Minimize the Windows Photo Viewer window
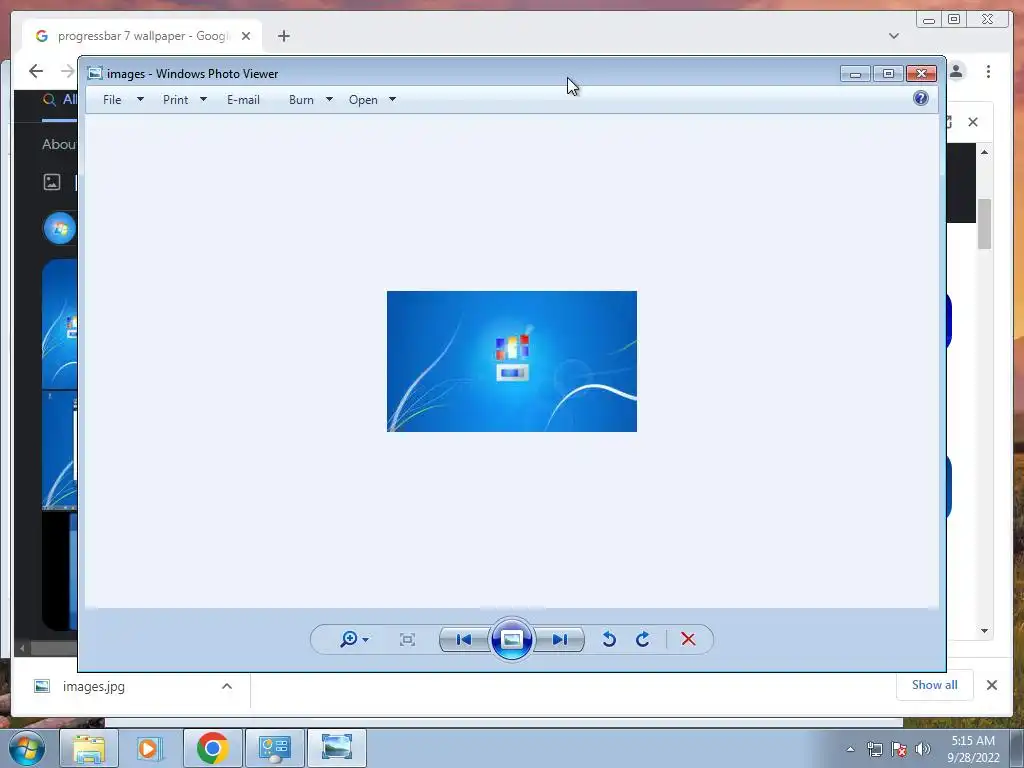 click(856, 74)
